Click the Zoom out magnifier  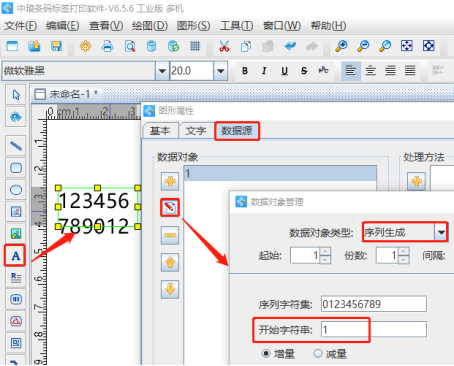point(363,46)
